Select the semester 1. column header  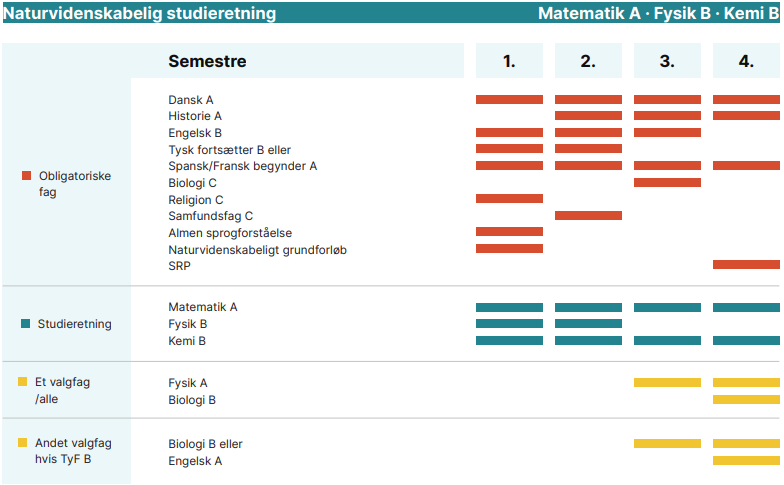coord(509,60)
